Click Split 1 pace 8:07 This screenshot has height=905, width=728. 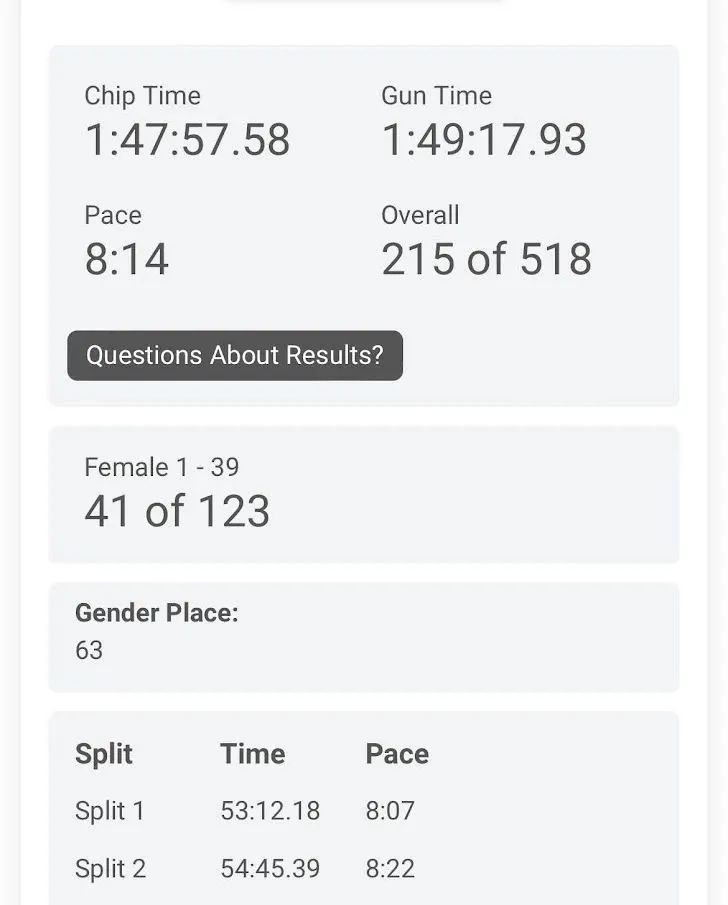390,811
